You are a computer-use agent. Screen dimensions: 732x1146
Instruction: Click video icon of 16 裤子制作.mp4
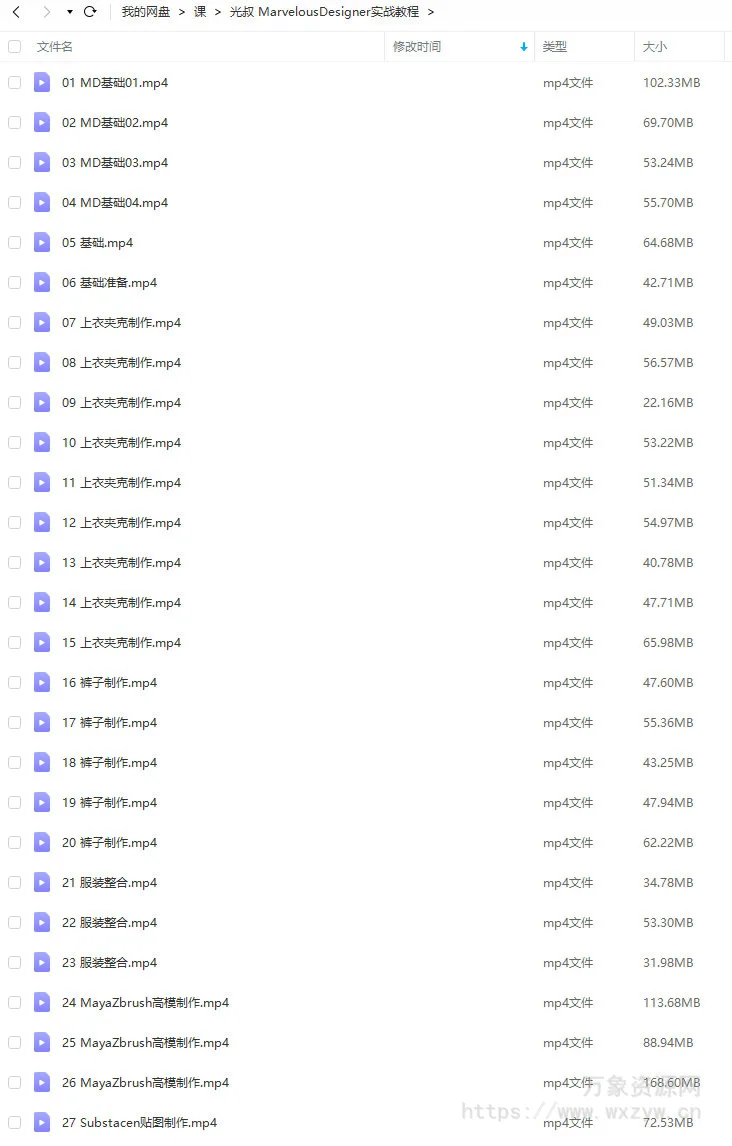tap(42, 683)
